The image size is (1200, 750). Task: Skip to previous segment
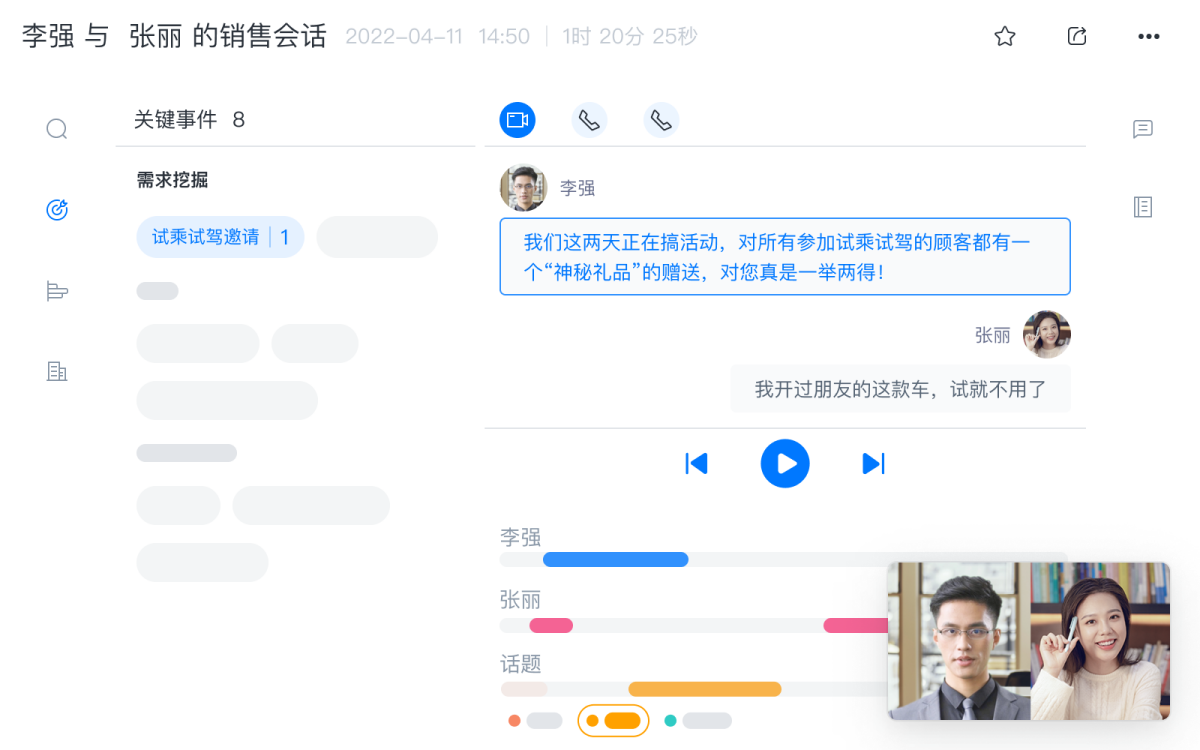[x=696, y=464]
